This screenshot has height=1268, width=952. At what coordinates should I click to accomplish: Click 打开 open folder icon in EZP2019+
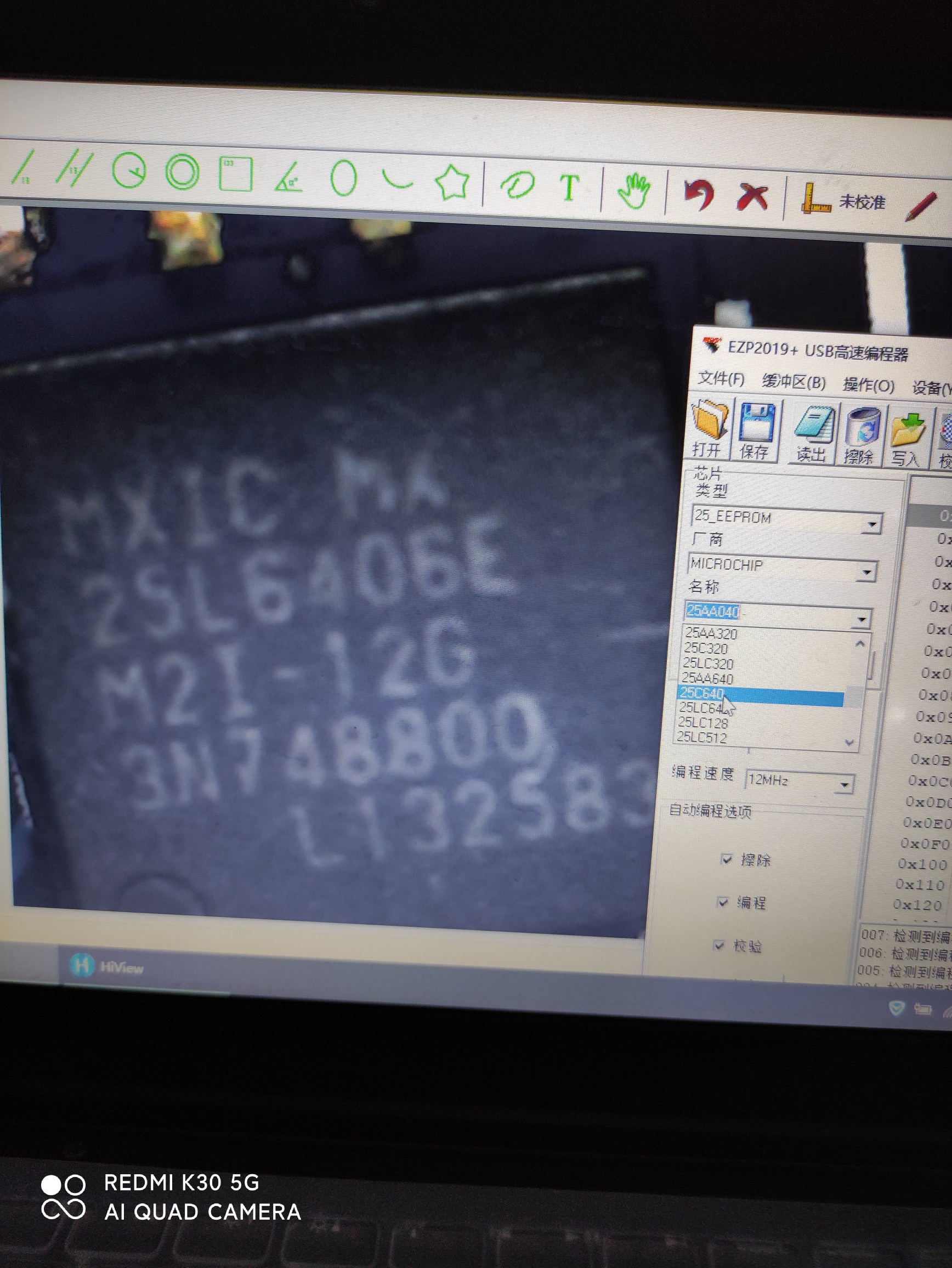point(709,428)
